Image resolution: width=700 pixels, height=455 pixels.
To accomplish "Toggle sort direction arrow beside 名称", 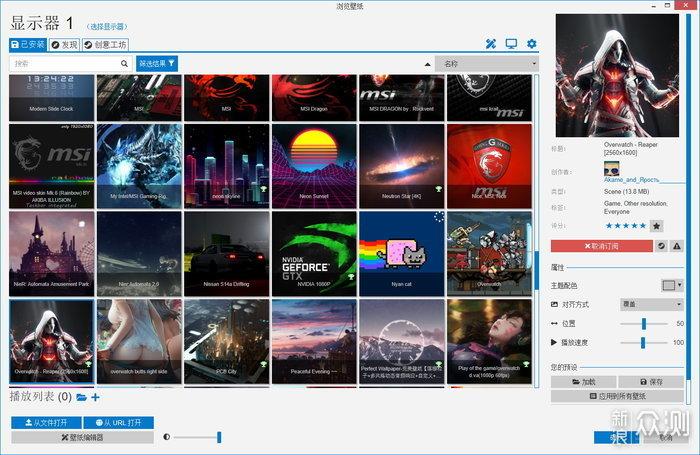I will click(427, 64).
